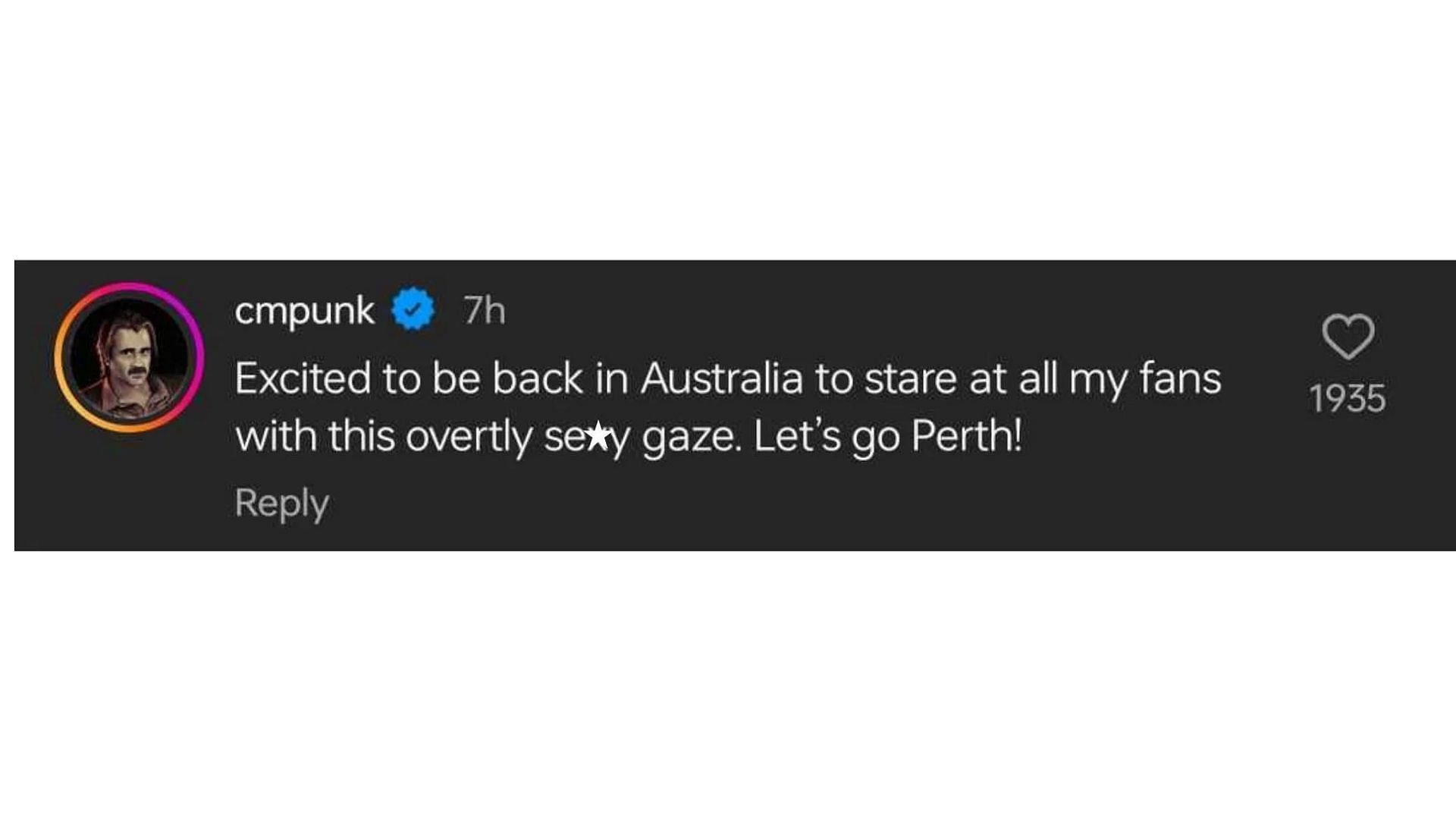View the 1935 likes count
Viewport: 1456px width, 819px height.
pyautogui.click(x=1347, y=398)
